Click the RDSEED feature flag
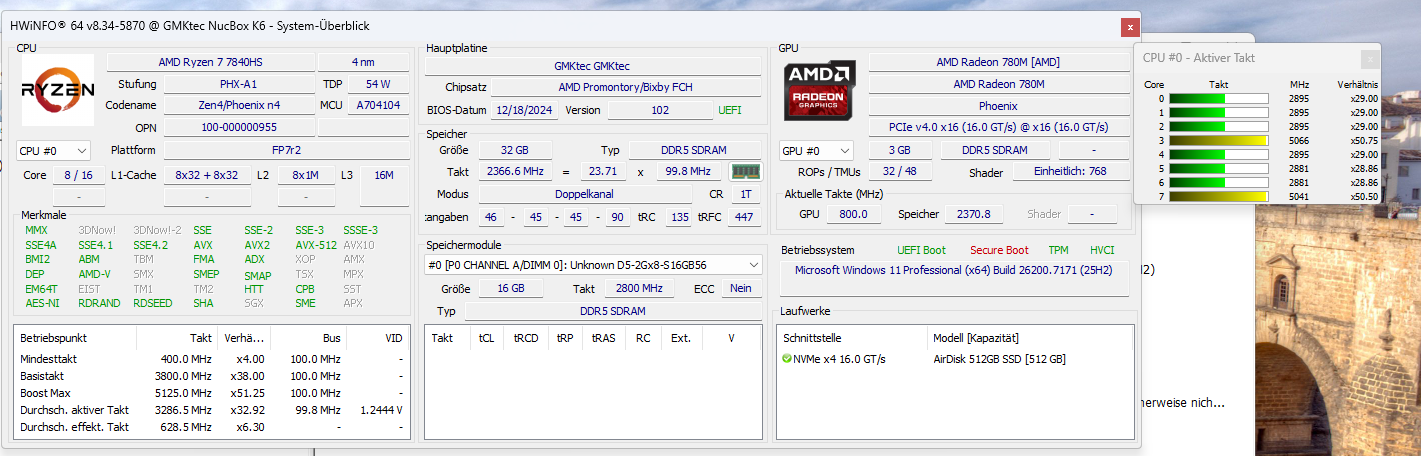The height and width of the screenshot is (456, 1421). (x=152, y=303)
